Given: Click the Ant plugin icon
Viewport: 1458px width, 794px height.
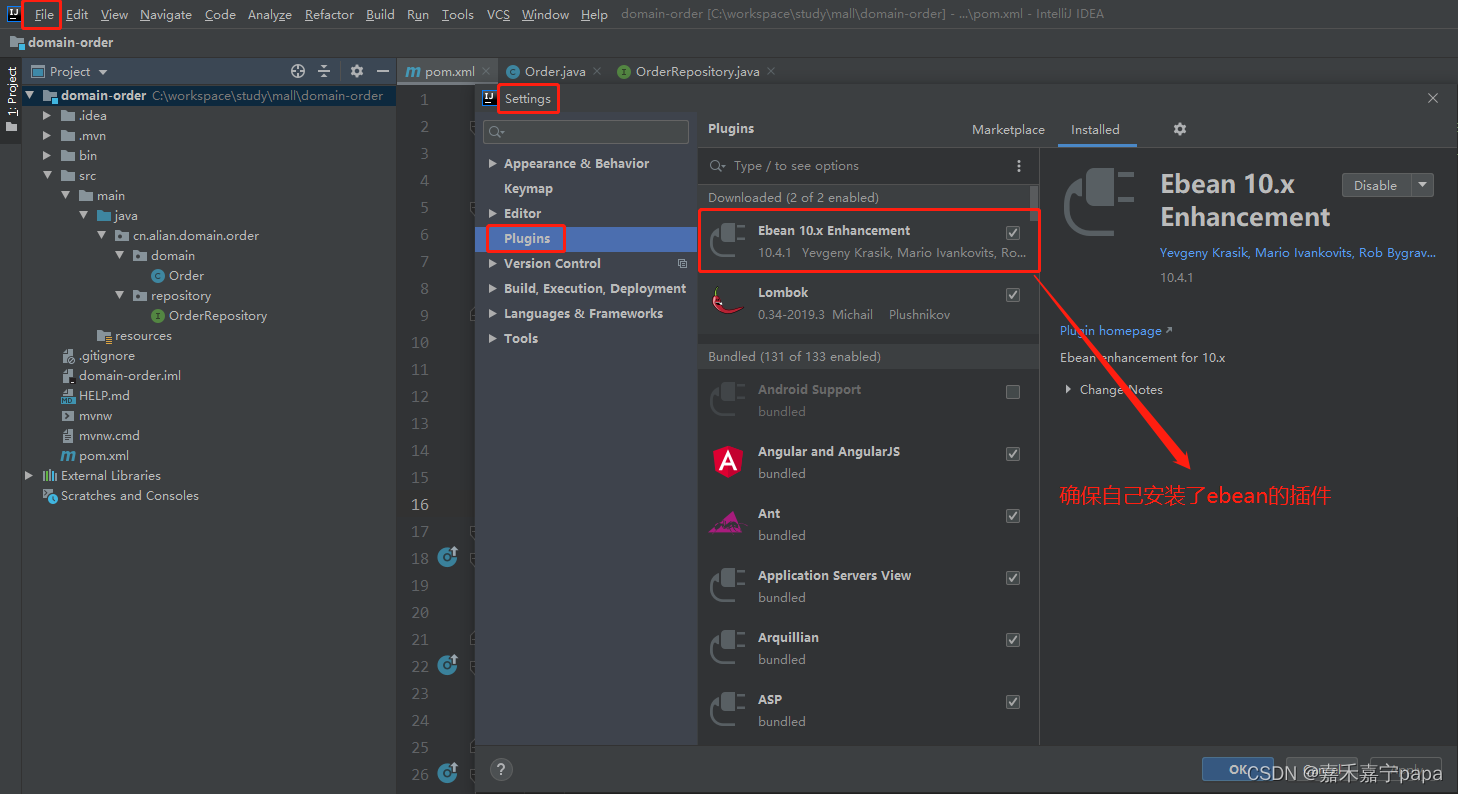Looking at the screenshot, I should pos(727,524).
